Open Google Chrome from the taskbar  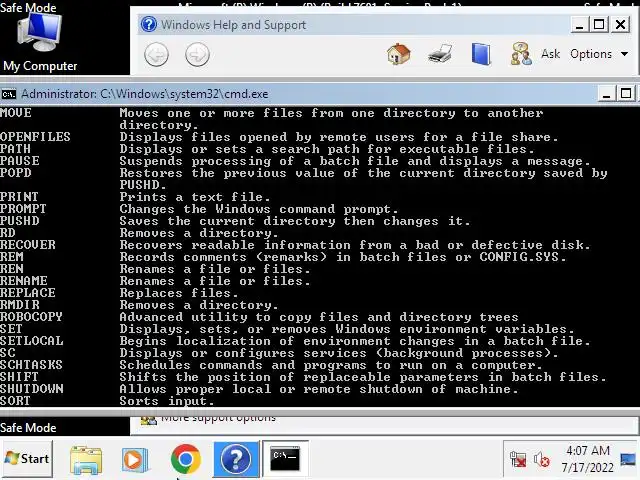186,459
